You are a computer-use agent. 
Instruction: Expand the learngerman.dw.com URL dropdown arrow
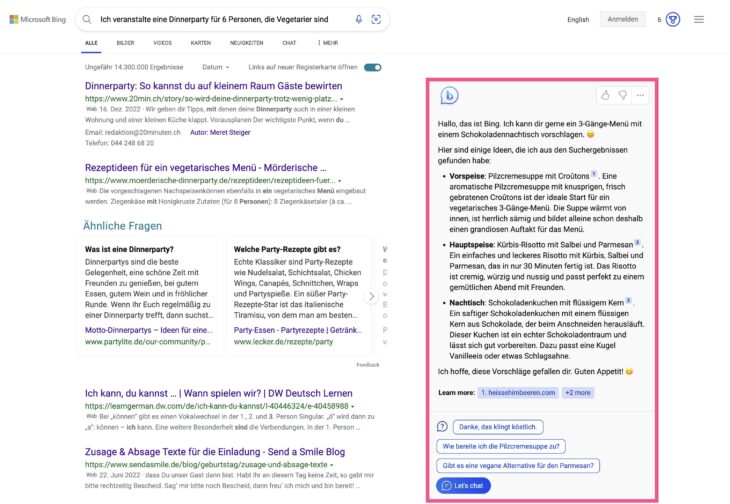point(352,406)
